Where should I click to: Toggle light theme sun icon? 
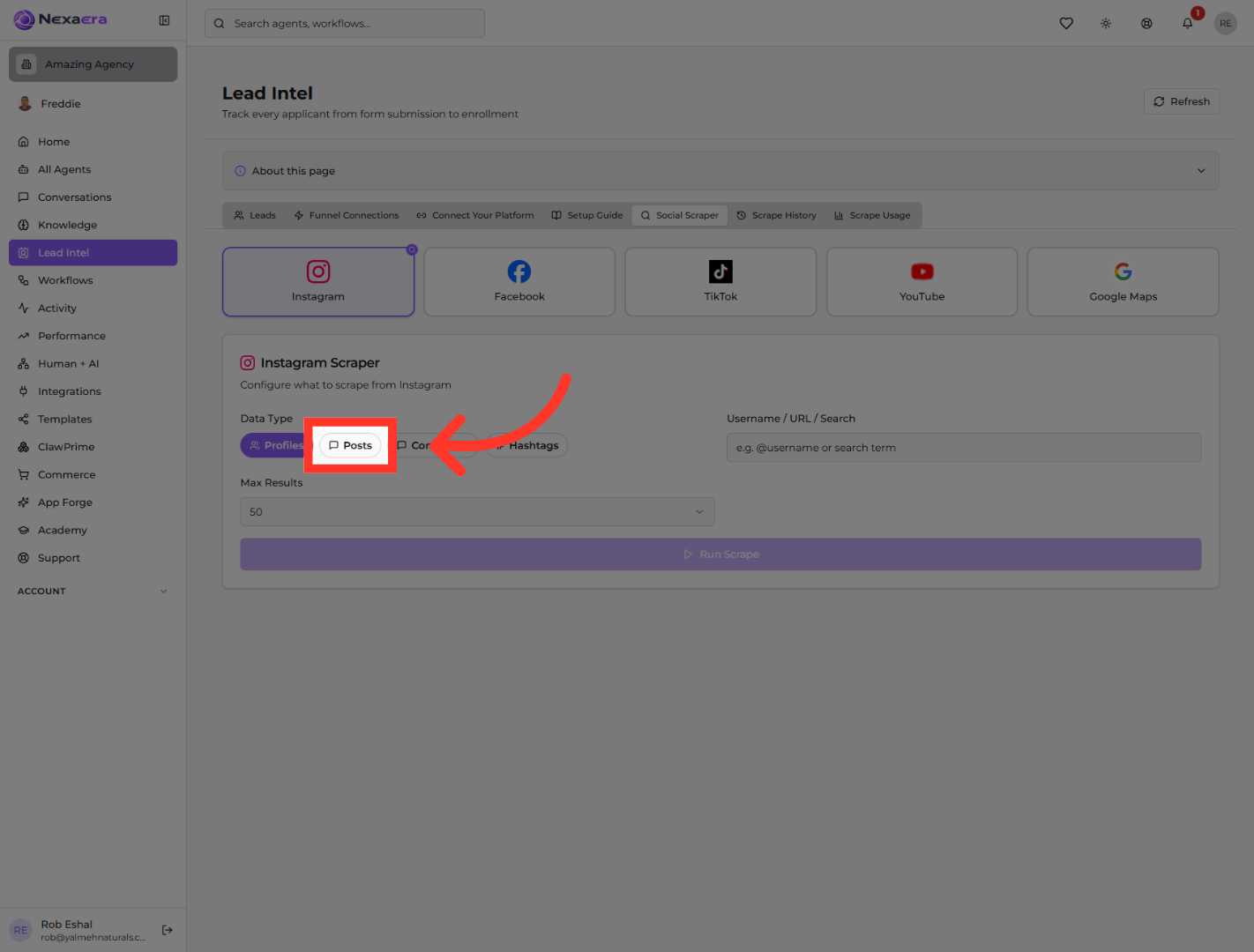click(1106, 24)
